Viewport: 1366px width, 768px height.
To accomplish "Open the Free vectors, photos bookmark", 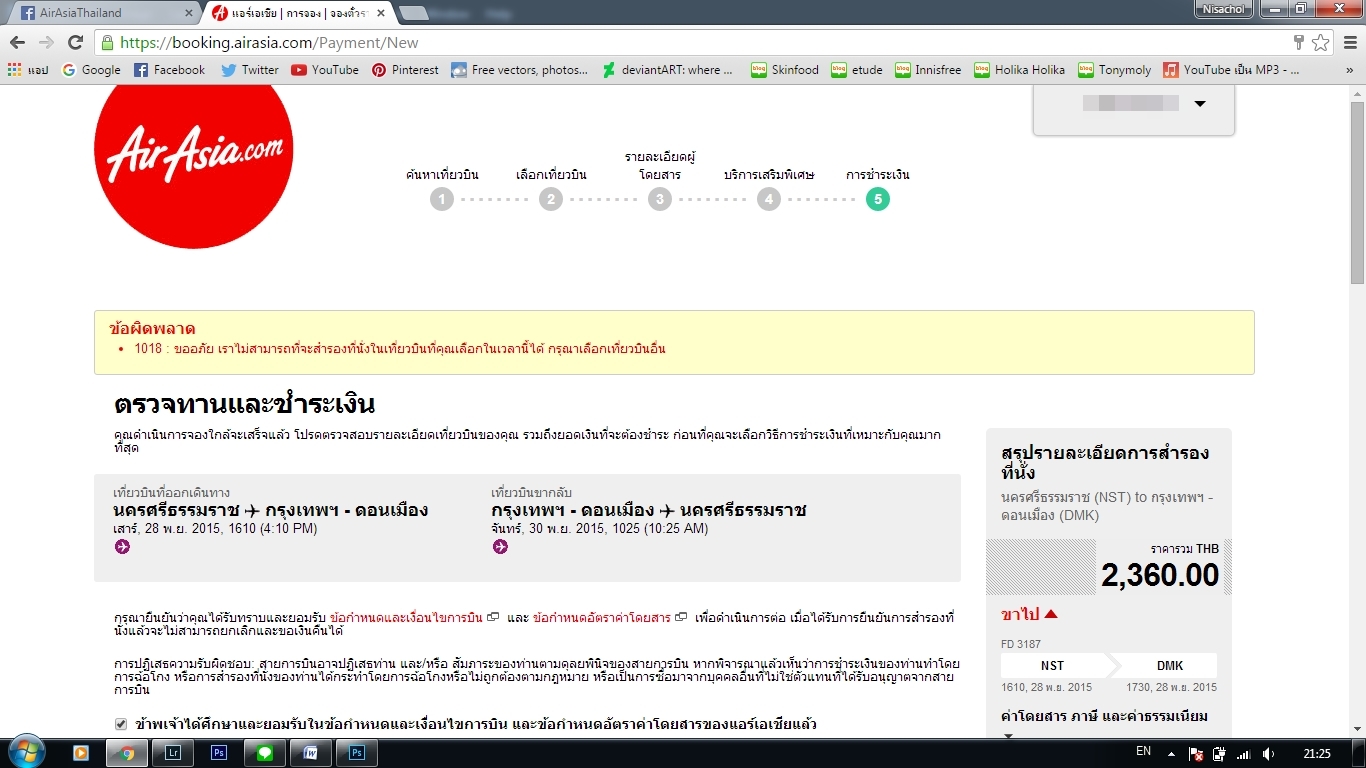I will tap(520, 70).
